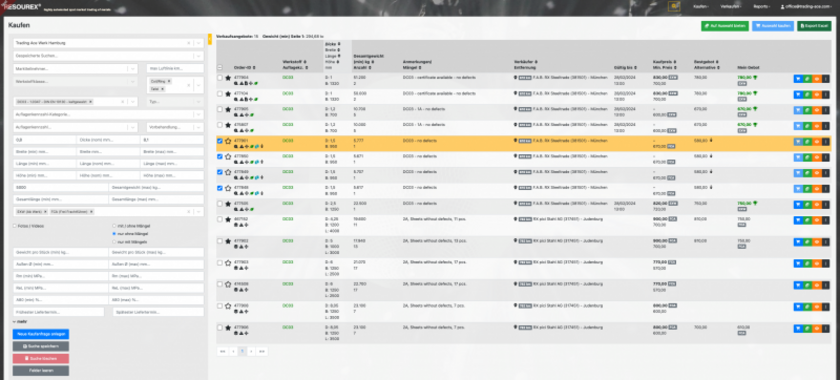840x380 pixels.
Task: Check the checkbox for order 477904
Action: pyautogui.click(x=220, y=78)
